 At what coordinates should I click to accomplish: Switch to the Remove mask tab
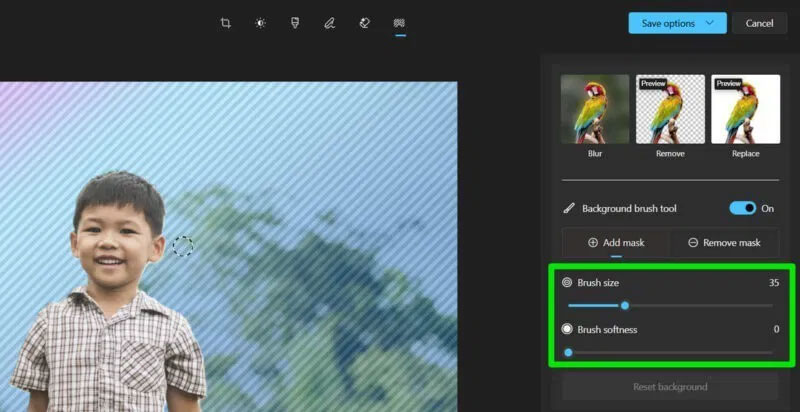coord(724,243)
